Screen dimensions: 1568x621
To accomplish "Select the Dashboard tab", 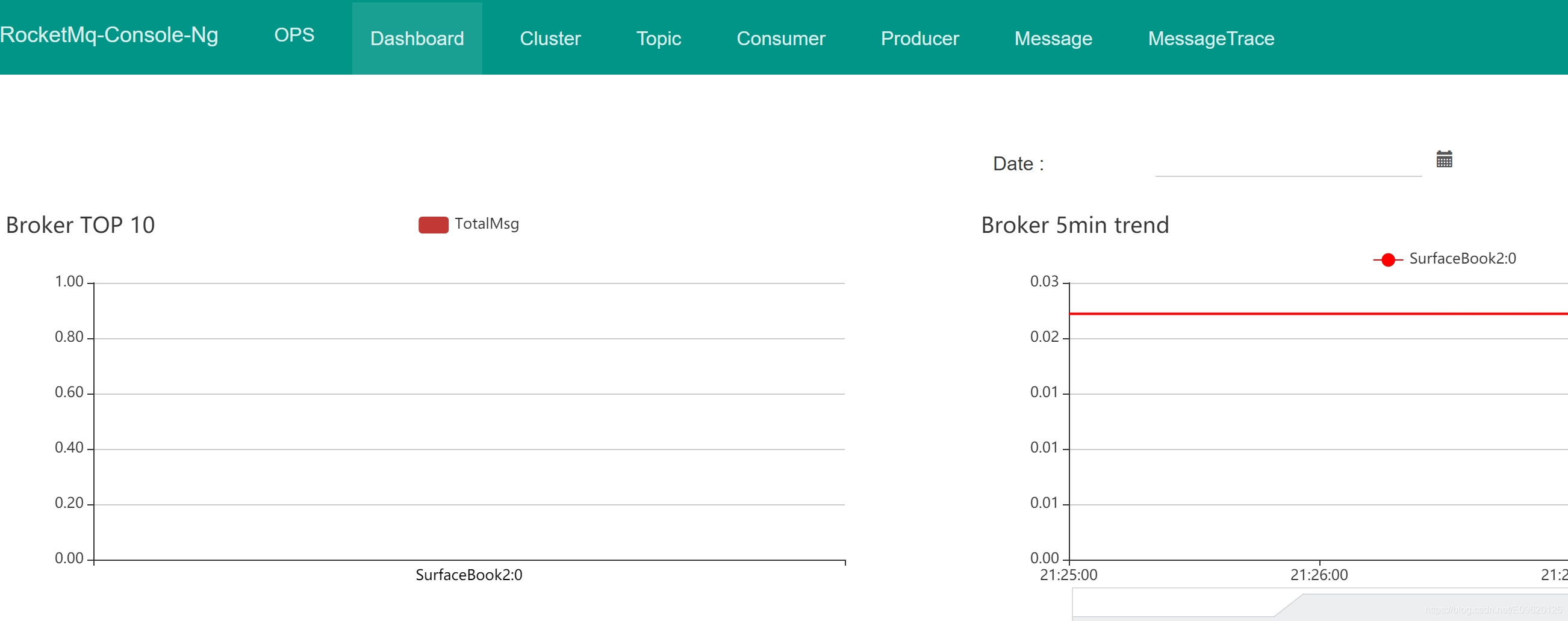I will (x=417, y=39).
